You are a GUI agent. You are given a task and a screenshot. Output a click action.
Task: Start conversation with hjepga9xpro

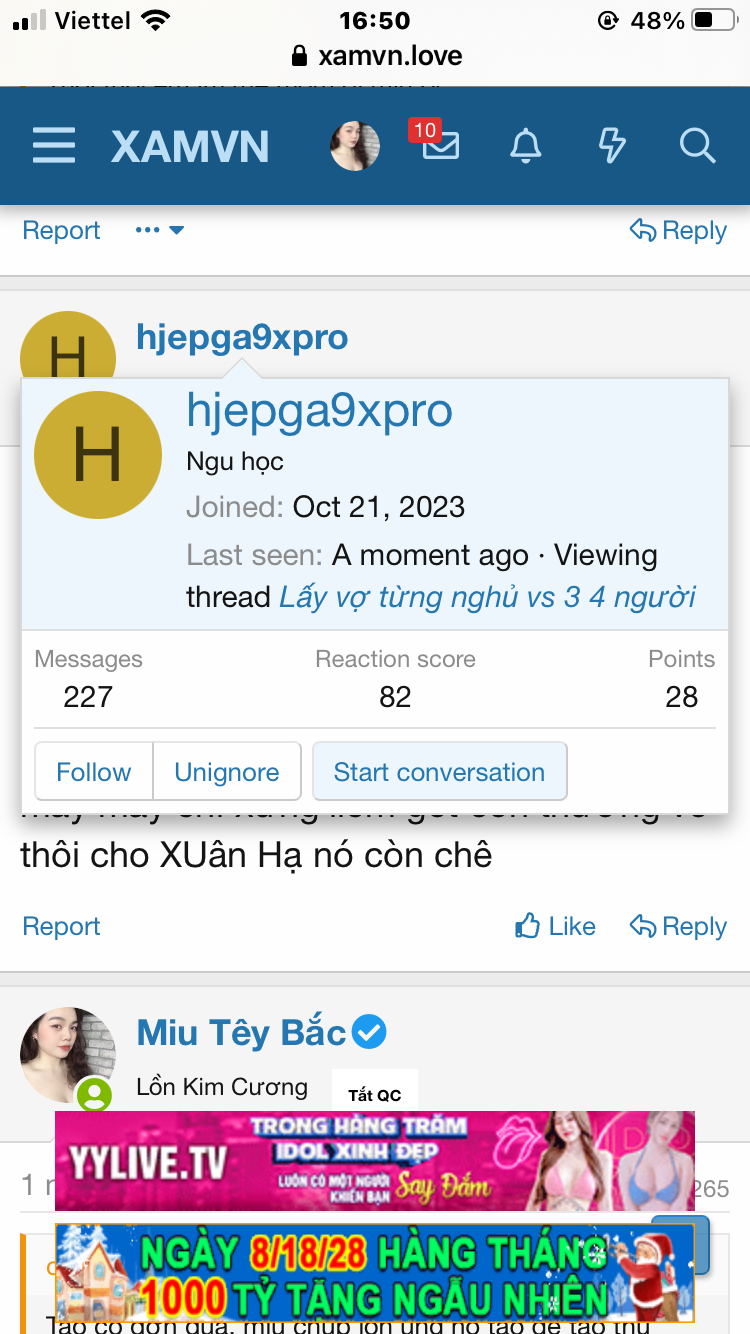click(x=440, y=772)
